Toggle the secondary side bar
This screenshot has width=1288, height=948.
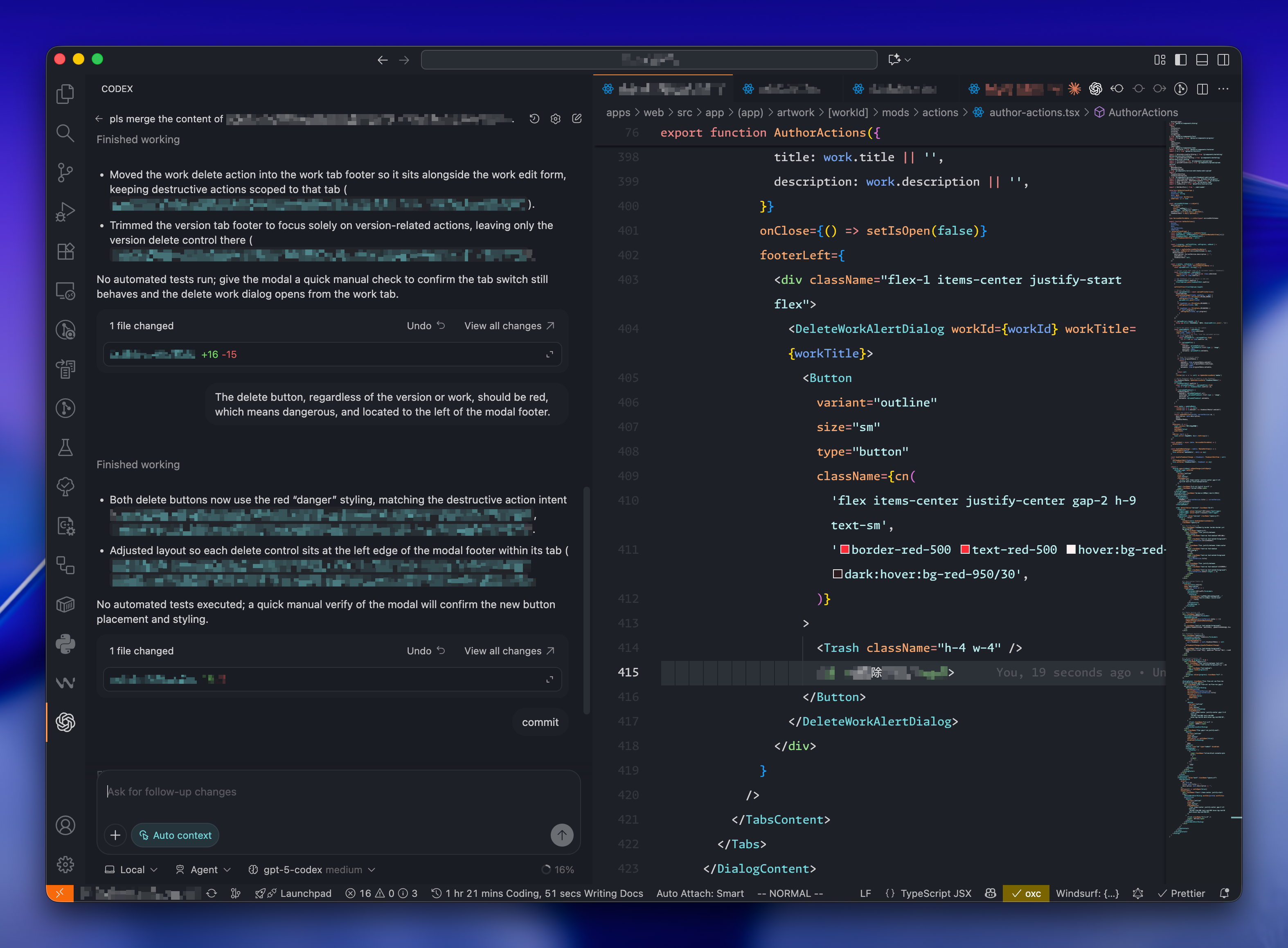tap(1223, 60)
